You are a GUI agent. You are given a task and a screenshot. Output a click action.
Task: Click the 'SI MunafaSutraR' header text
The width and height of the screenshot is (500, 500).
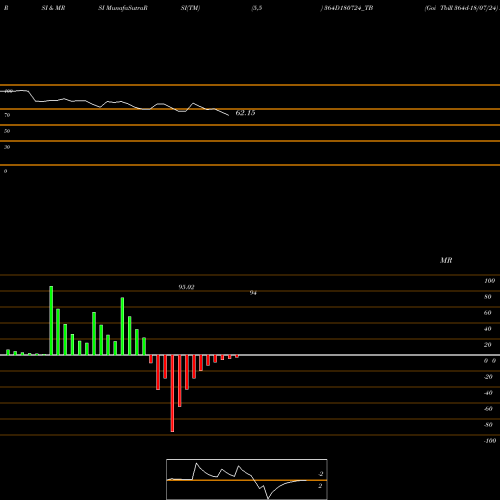click(123, 8)
